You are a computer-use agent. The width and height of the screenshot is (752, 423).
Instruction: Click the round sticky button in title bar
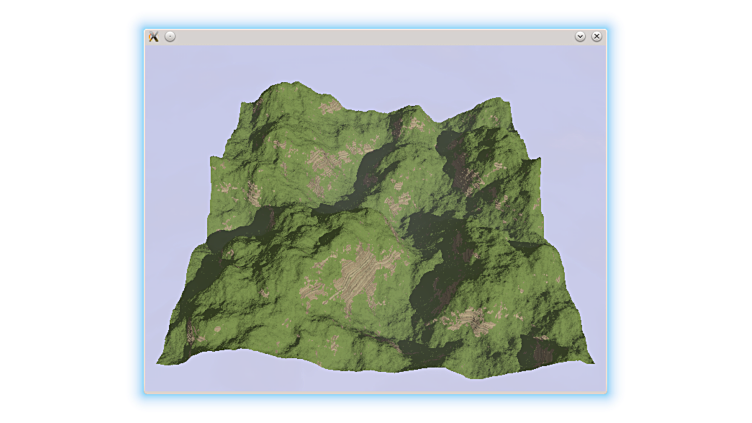170,37
